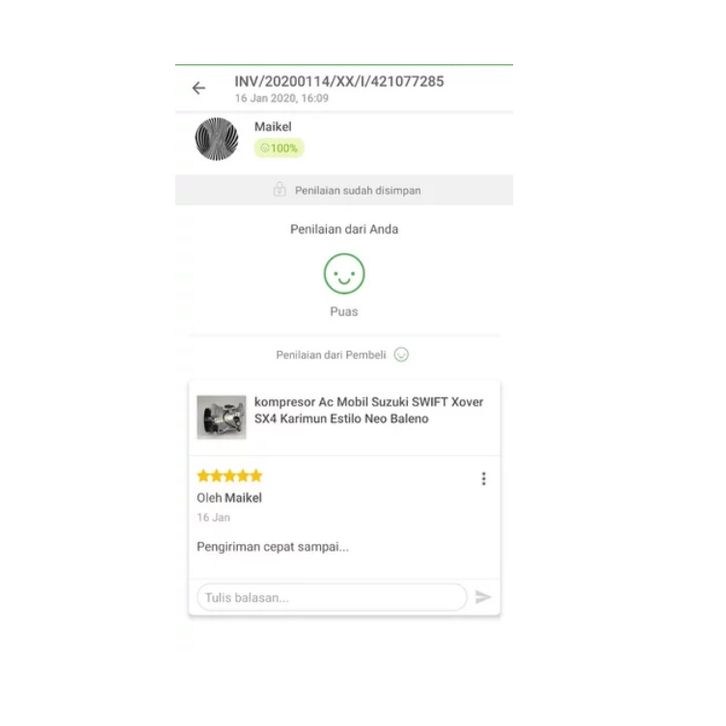Tap the five-star rating row

tap(230, 476)
